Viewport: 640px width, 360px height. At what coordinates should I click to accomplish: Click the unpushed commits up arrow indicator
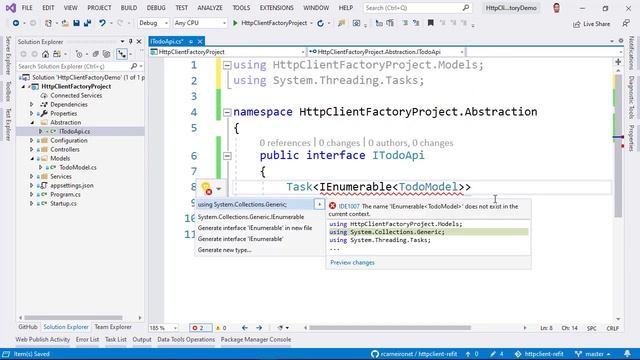472,354
